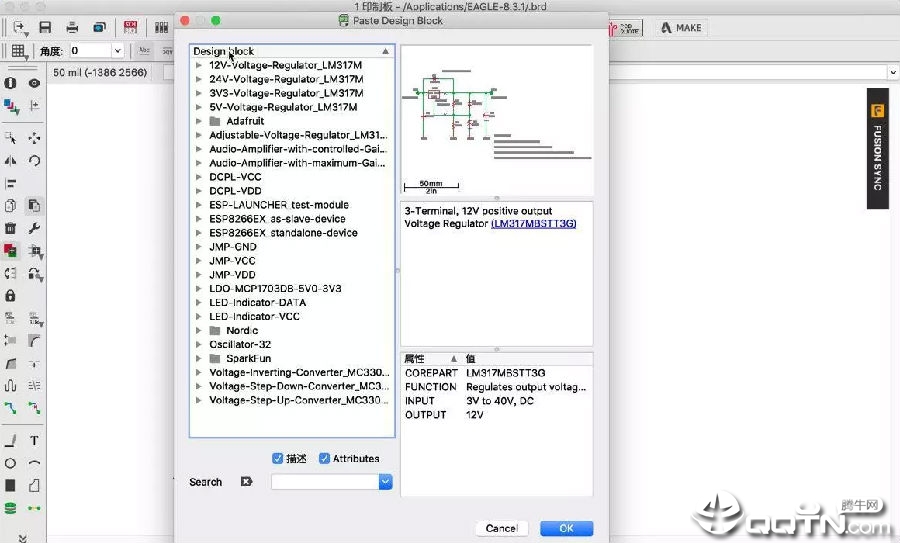900x543 pixels.
Task: Open the Fusion Sync side panel
Action: (x=878, y=148)
